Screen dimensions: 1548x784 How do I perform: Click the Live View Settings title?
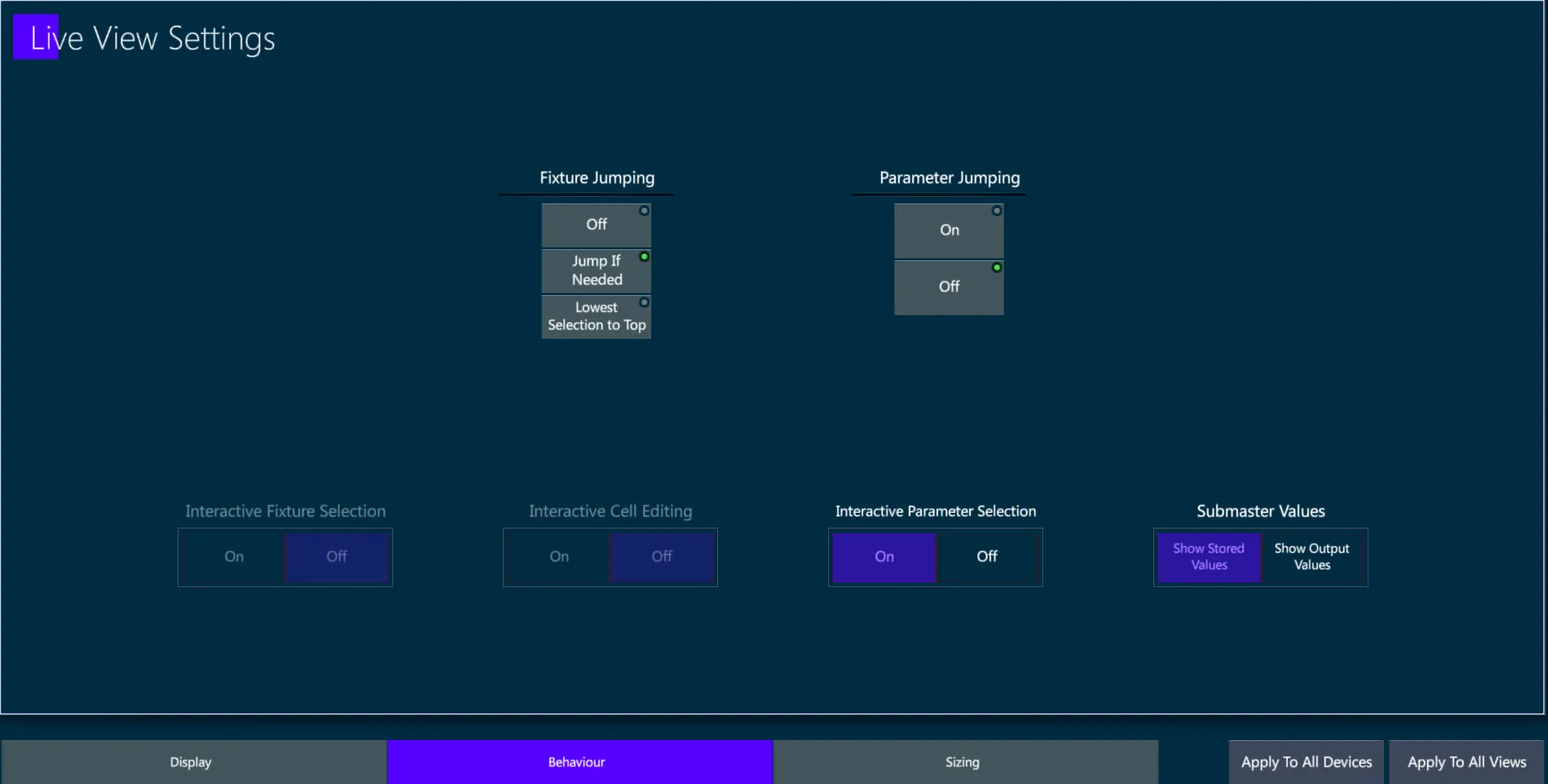click(152, 38)
